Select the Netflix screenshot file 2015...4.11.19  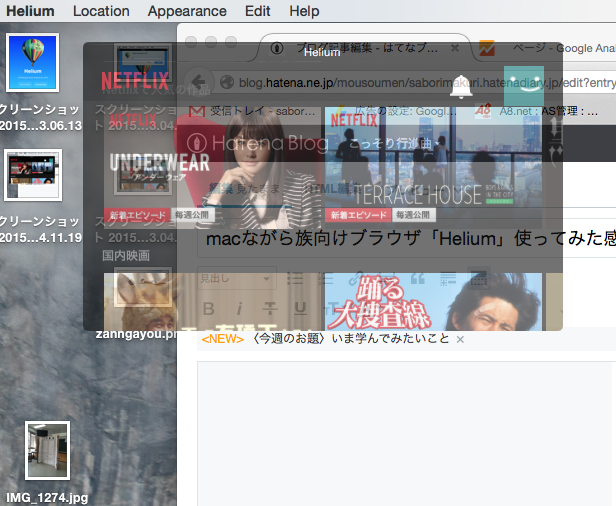[33, 175]
